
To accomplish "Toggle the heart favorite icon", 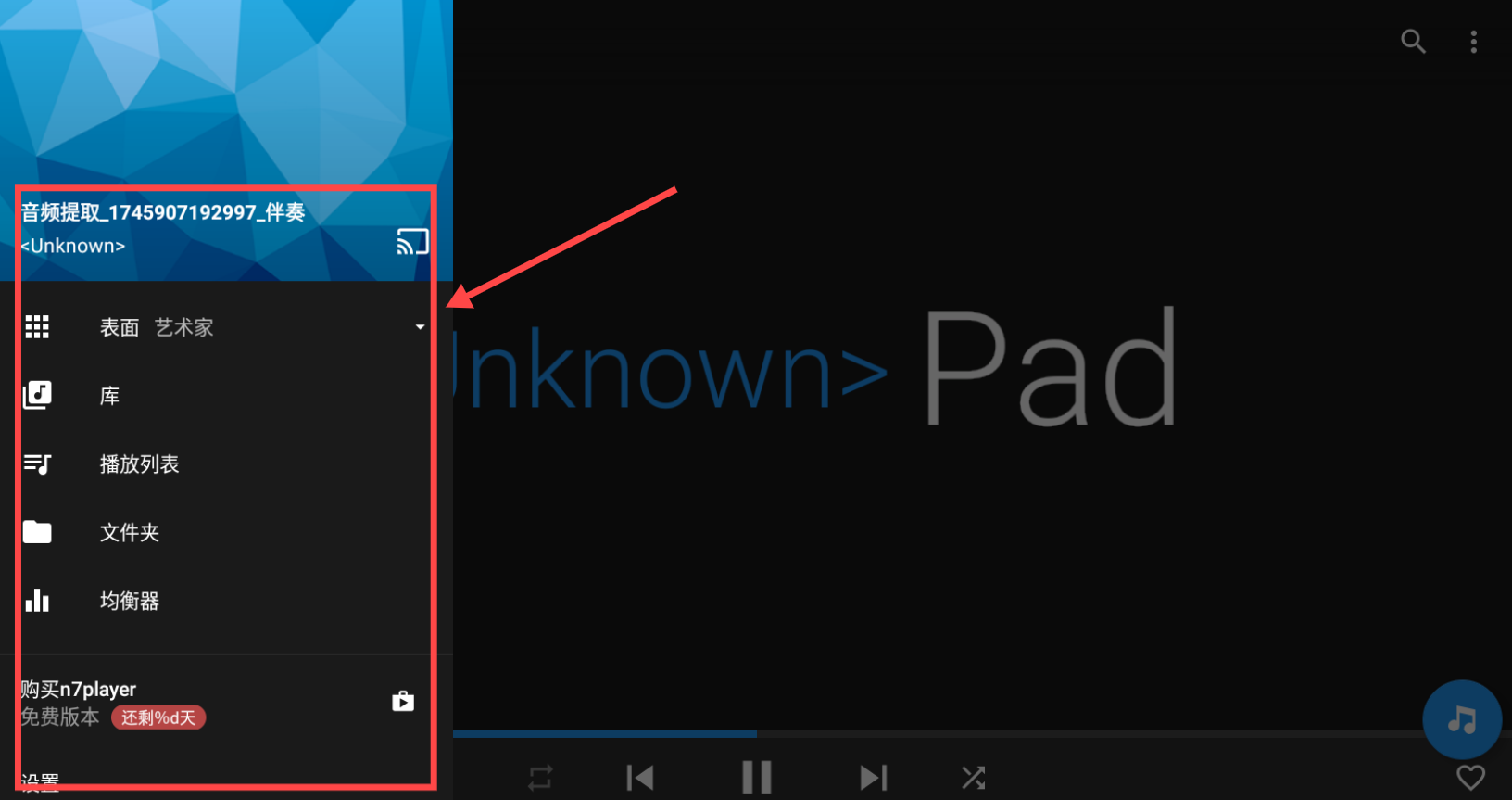I will point(1470,777).
